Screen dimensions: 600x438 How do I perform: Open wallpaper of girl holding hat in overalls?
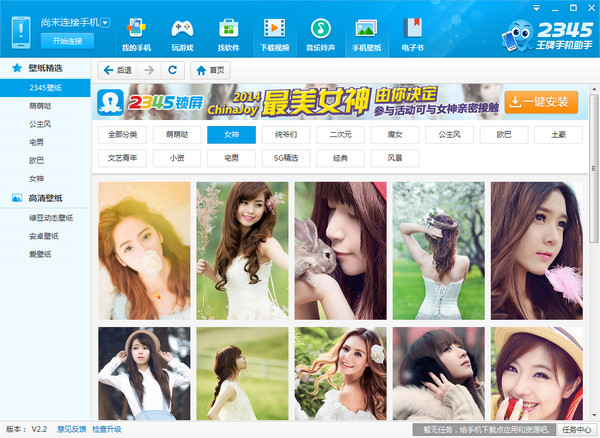[x=144, y=373]
